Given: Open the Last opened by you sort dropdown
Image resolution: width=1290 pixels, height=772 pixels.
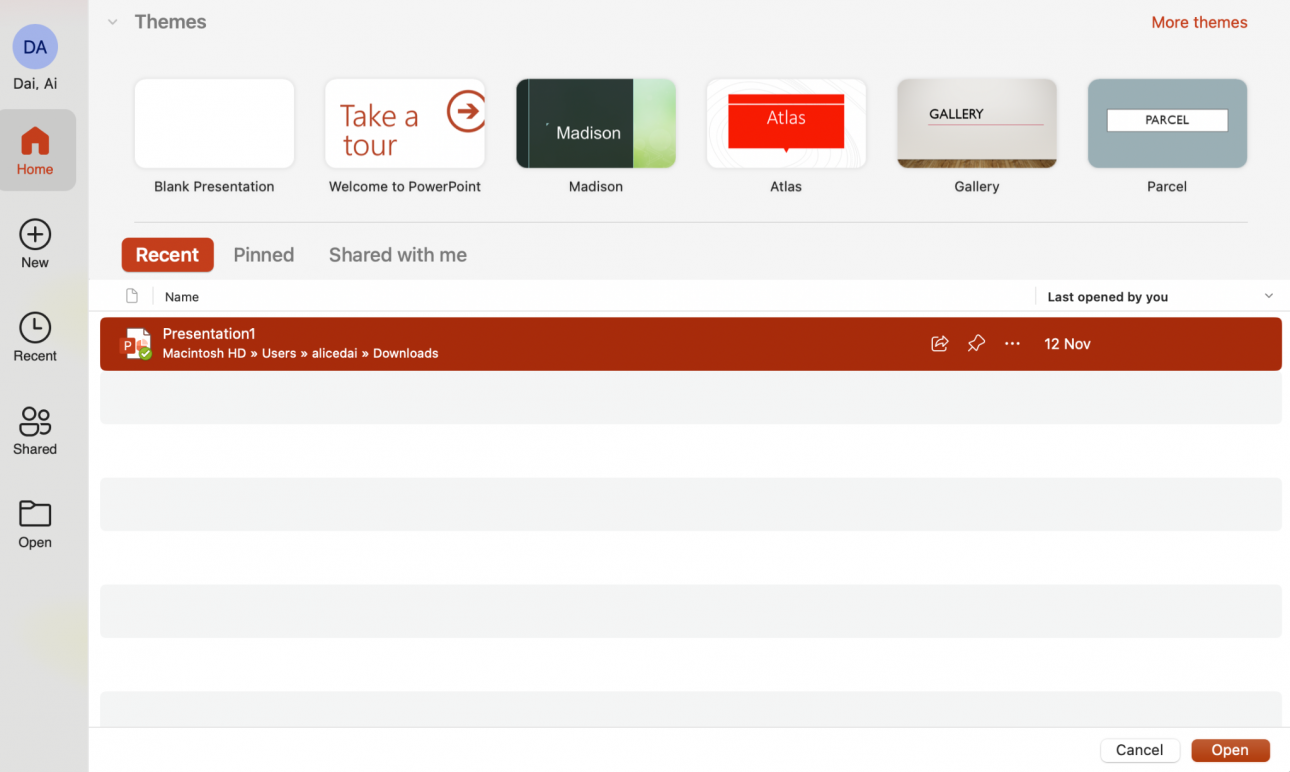Looking at the screenshot, I should pos(1269,296).
